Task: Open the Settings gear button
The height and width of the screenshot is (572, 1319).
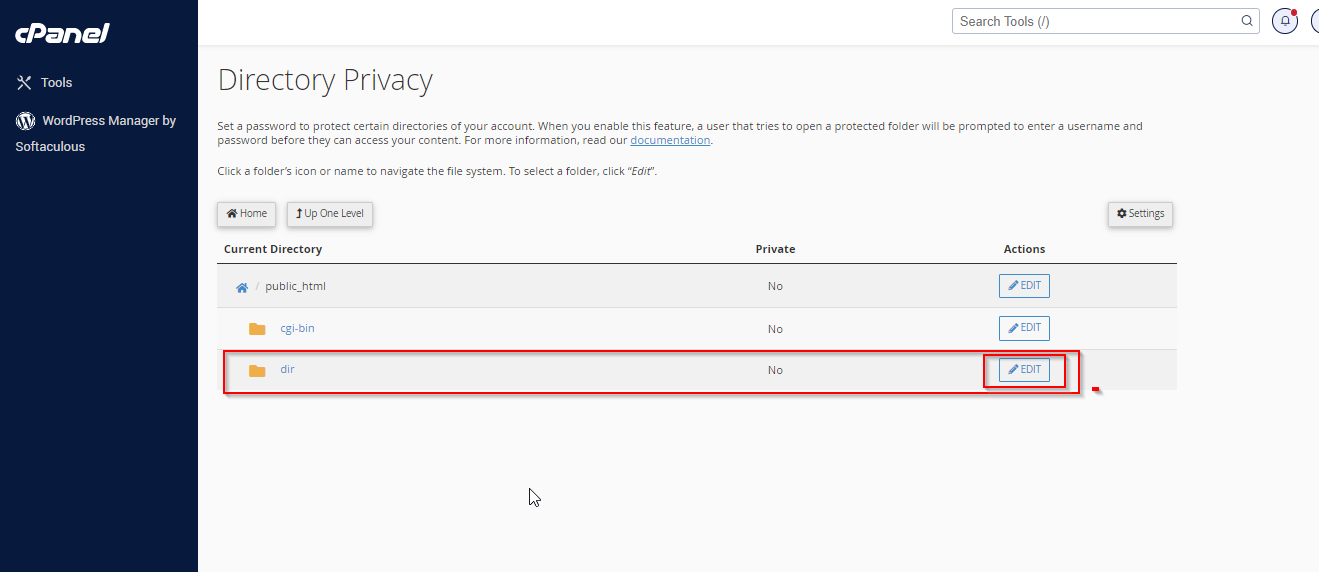Action: (1140, 214)
